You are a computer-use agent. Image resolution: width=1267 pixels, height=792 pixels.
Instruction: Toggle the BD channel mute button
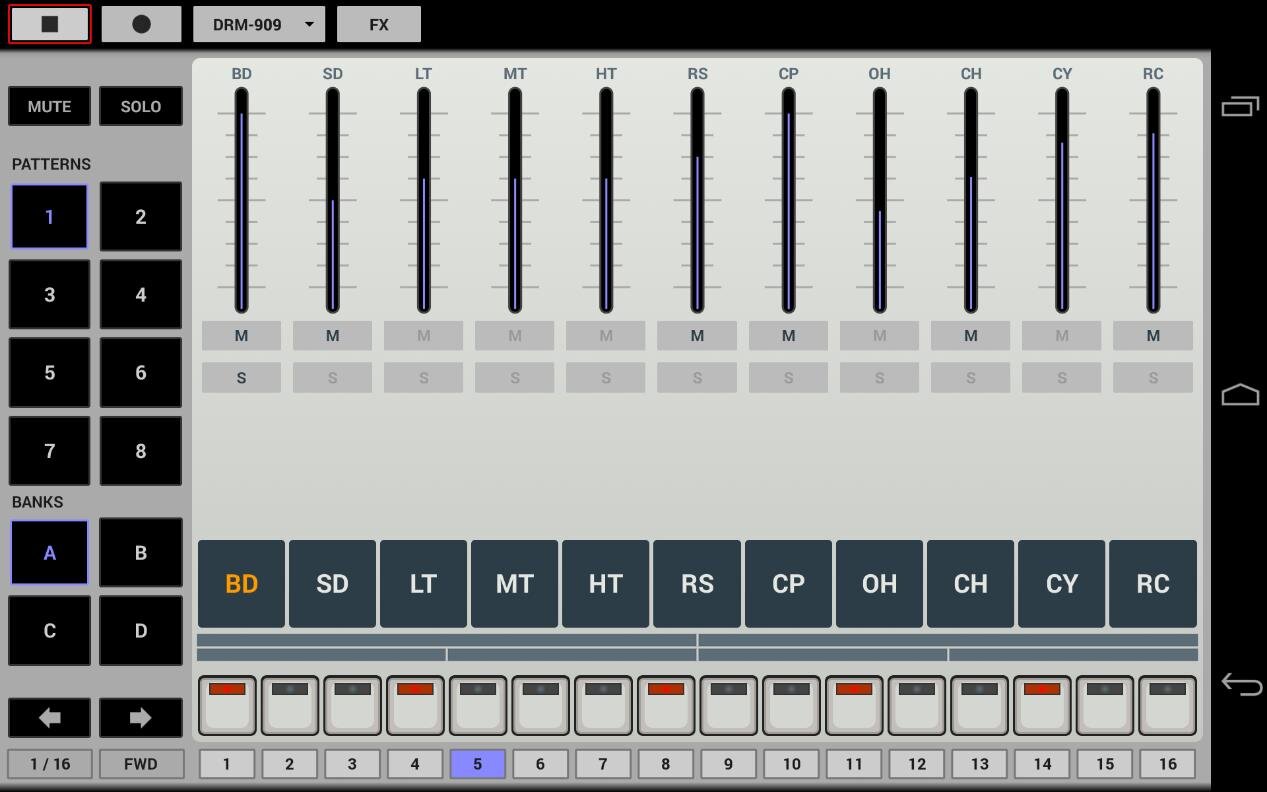(241, 336)
